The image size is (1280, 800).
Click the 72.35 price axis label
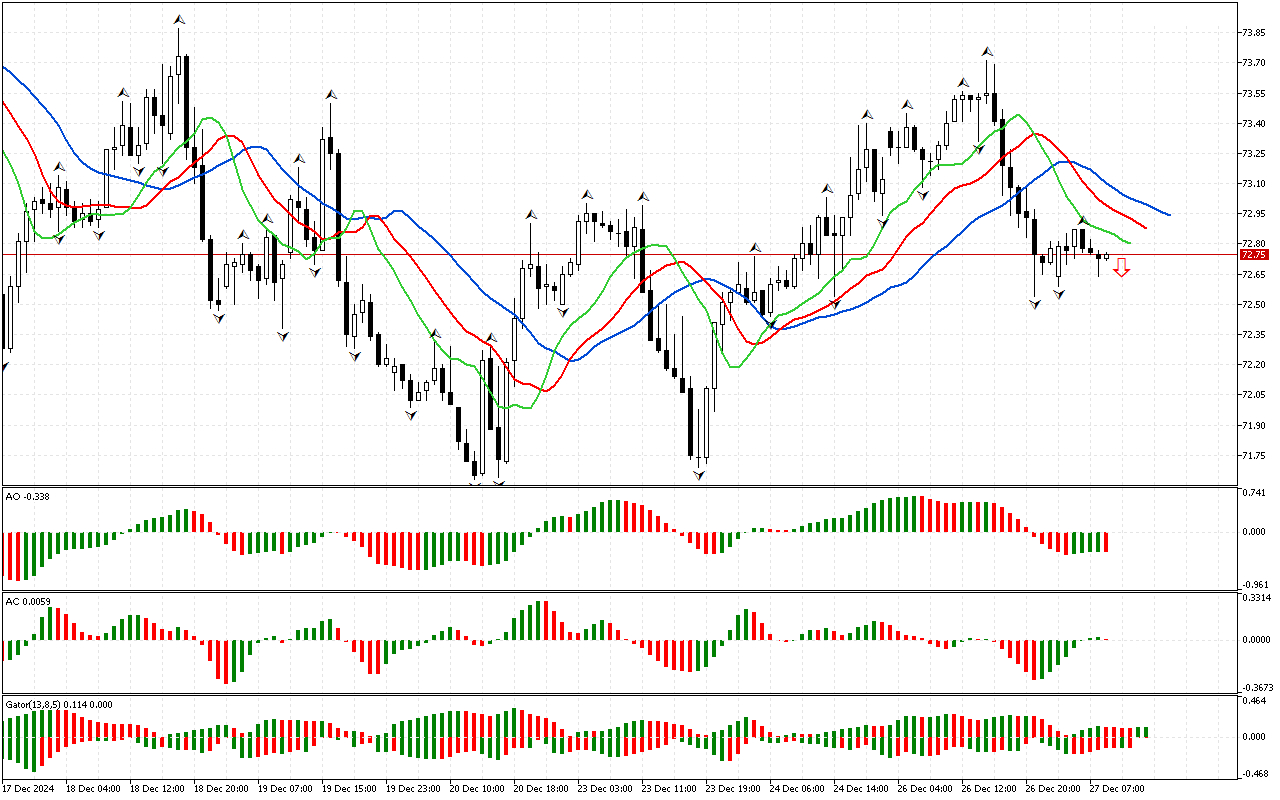(x=1253, y=334)
